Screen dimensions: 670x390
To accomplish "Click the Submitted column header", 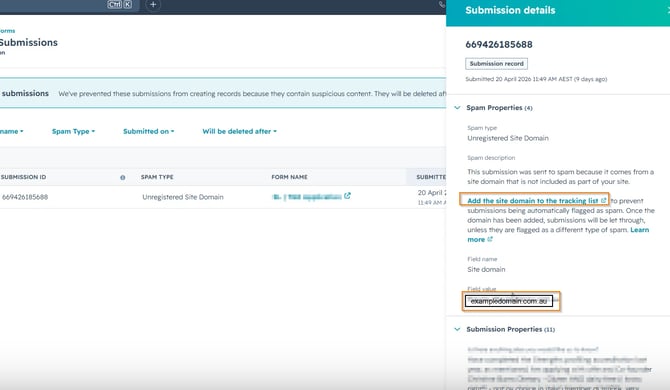I will pyautogui.click(x=431, y=177).
